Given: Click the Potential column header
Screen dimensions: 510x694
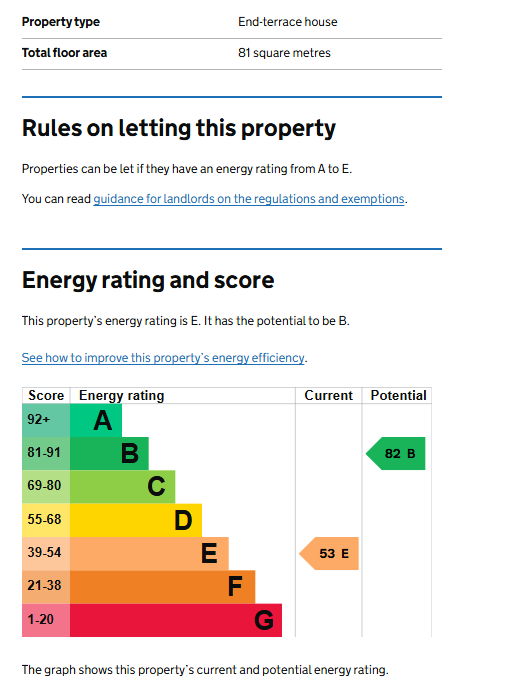Looking at the screenshot, I should pos(398,395).
